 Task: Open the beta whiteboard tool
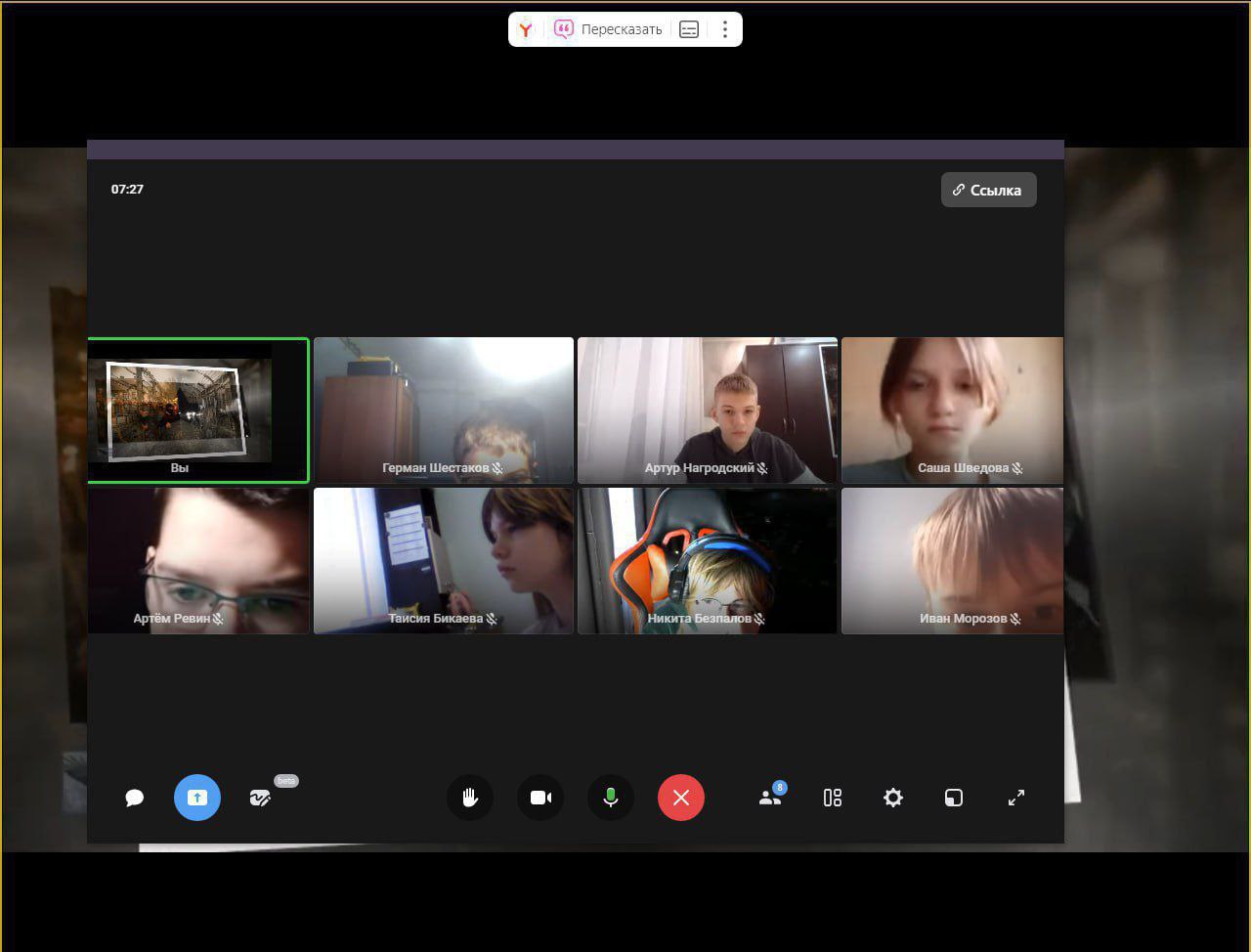pos(260,798)
